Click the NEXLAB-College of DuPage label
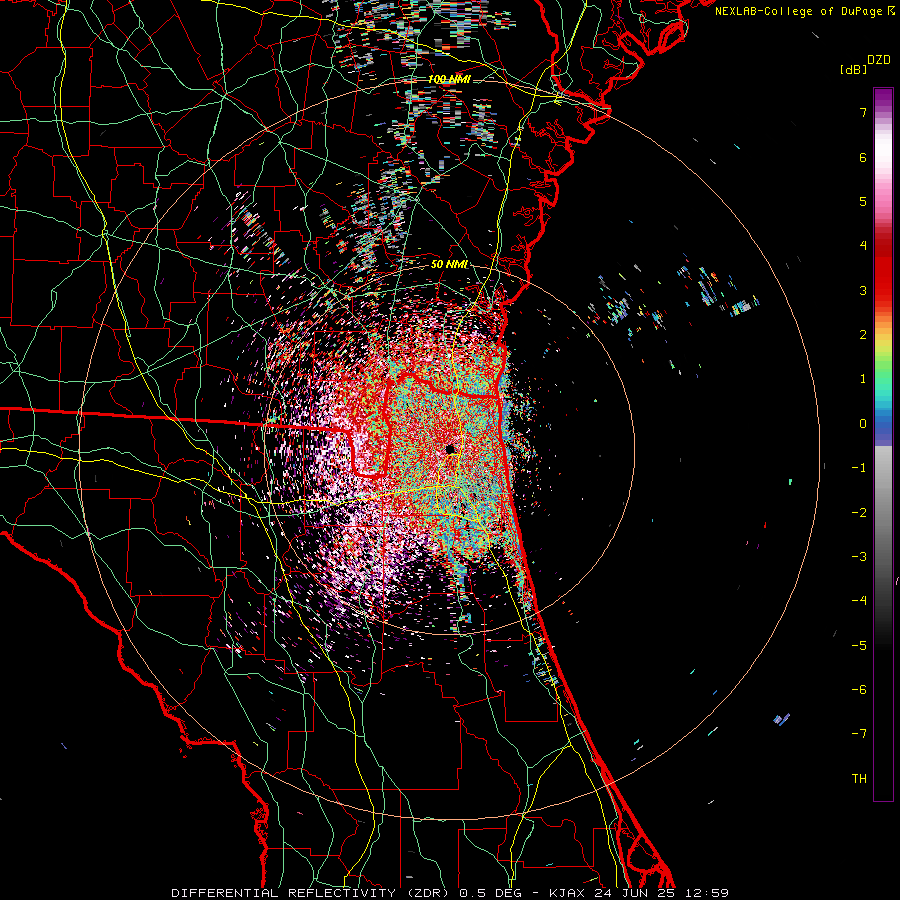 (x=798, y=11)
